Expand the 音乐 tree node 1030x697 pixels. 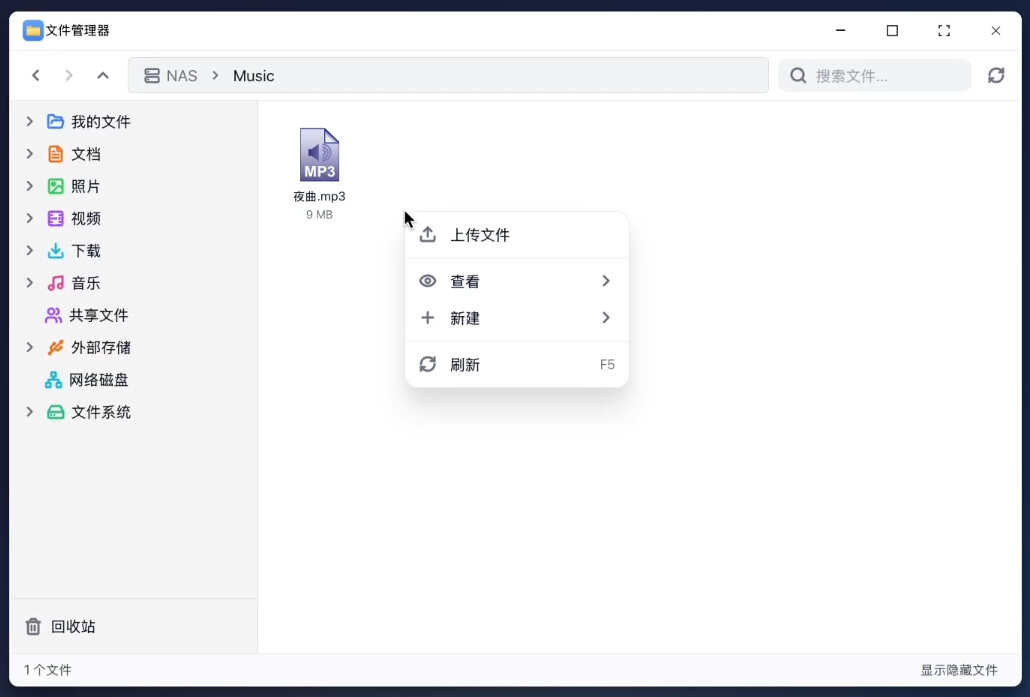(30, 282)
